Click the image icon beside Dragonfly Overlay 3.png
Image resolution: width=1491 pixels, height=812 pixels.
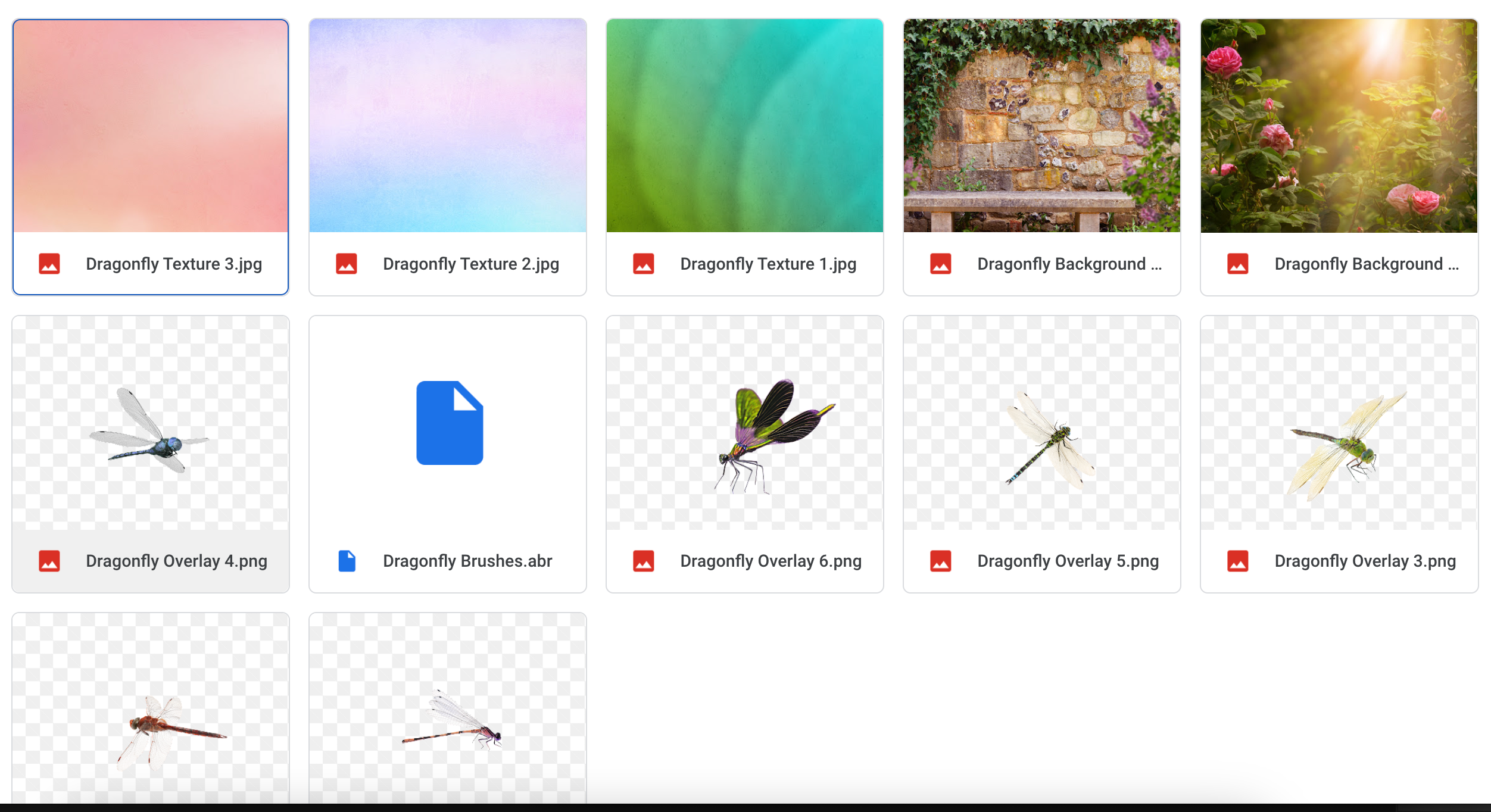[x=1238, y=561]
